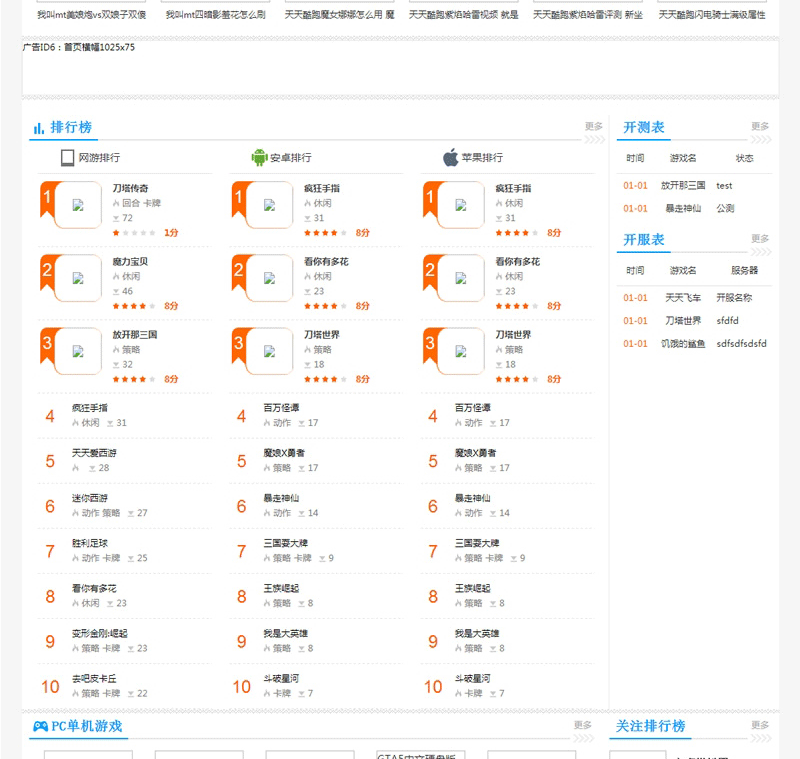The height and width of the screenshot is (759, 800).
Task: Open 看你有多花 thumbnail in 苹果排行
Action: click(x=461, y=278)
